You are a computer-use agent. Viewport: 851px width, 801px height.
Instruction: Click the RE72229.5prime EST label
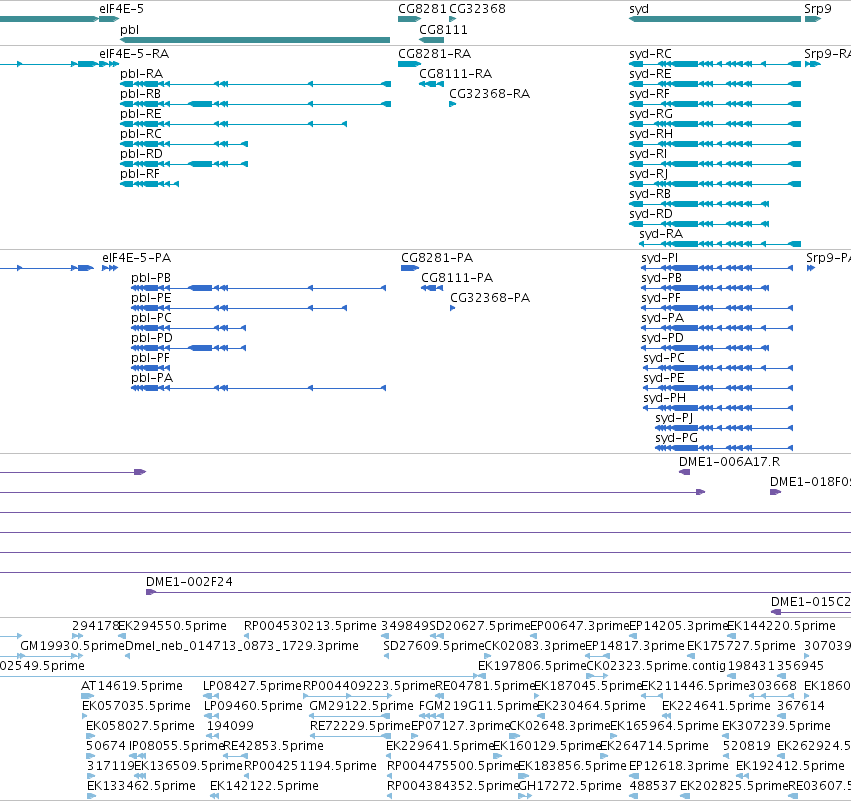360,726
